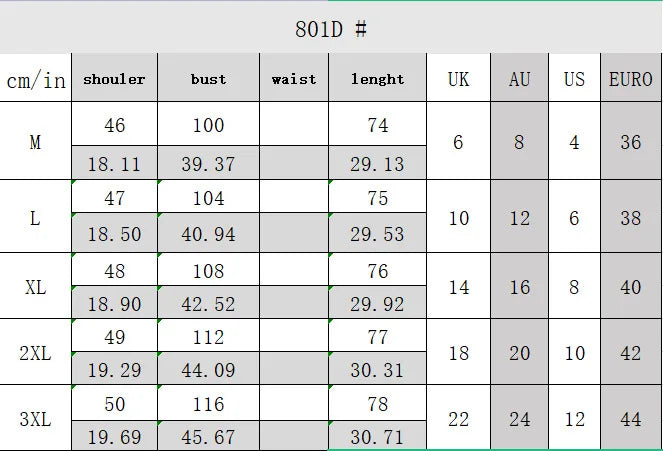
Task: Select the M size row label
Action: 35,142
